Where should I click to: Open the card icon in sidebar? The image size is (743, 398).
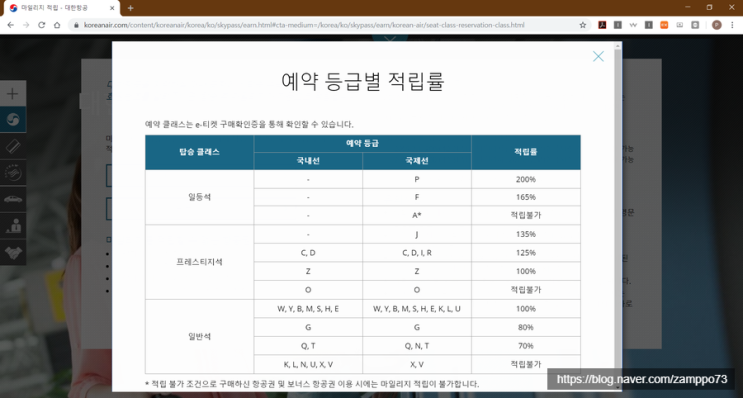click(12, 146)
